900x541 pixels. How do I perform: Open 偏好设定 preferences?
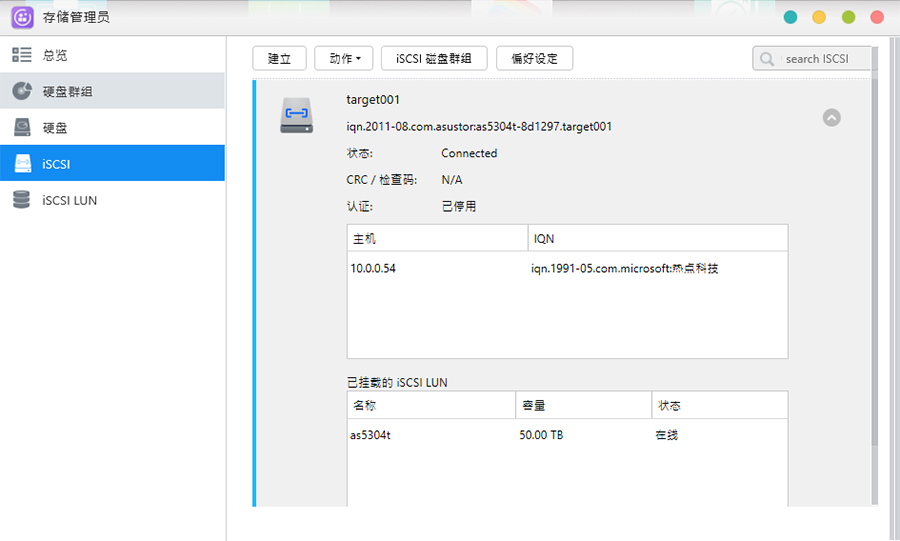[534, 59]
